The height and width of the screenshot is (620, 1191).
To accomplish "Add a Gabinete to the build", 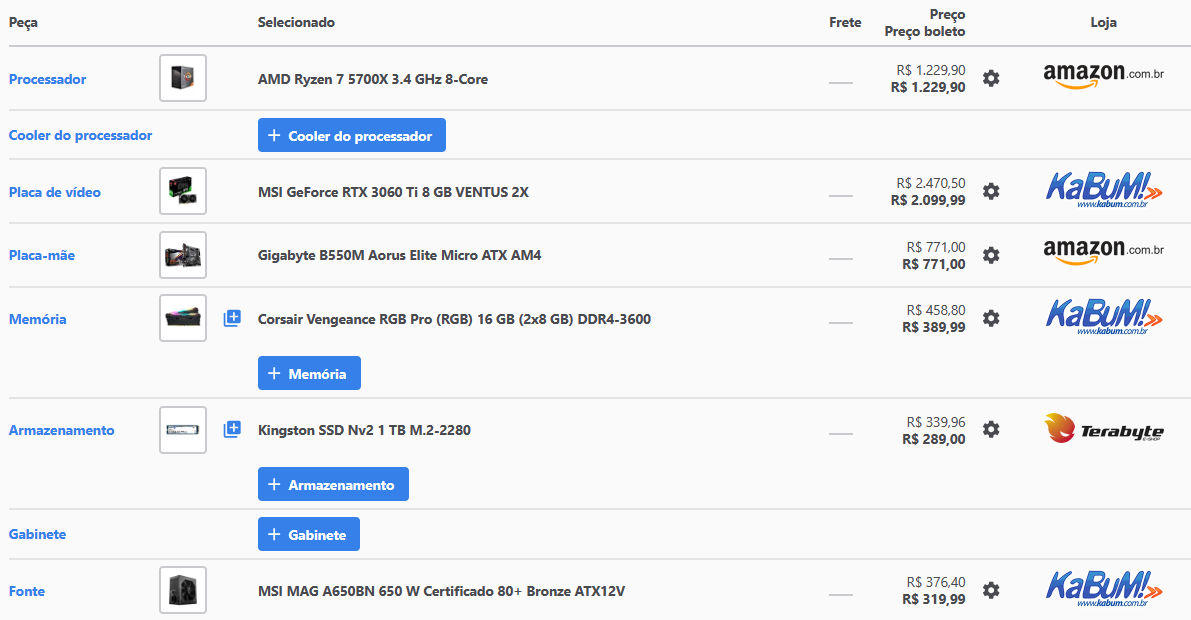I will point(308,534).
